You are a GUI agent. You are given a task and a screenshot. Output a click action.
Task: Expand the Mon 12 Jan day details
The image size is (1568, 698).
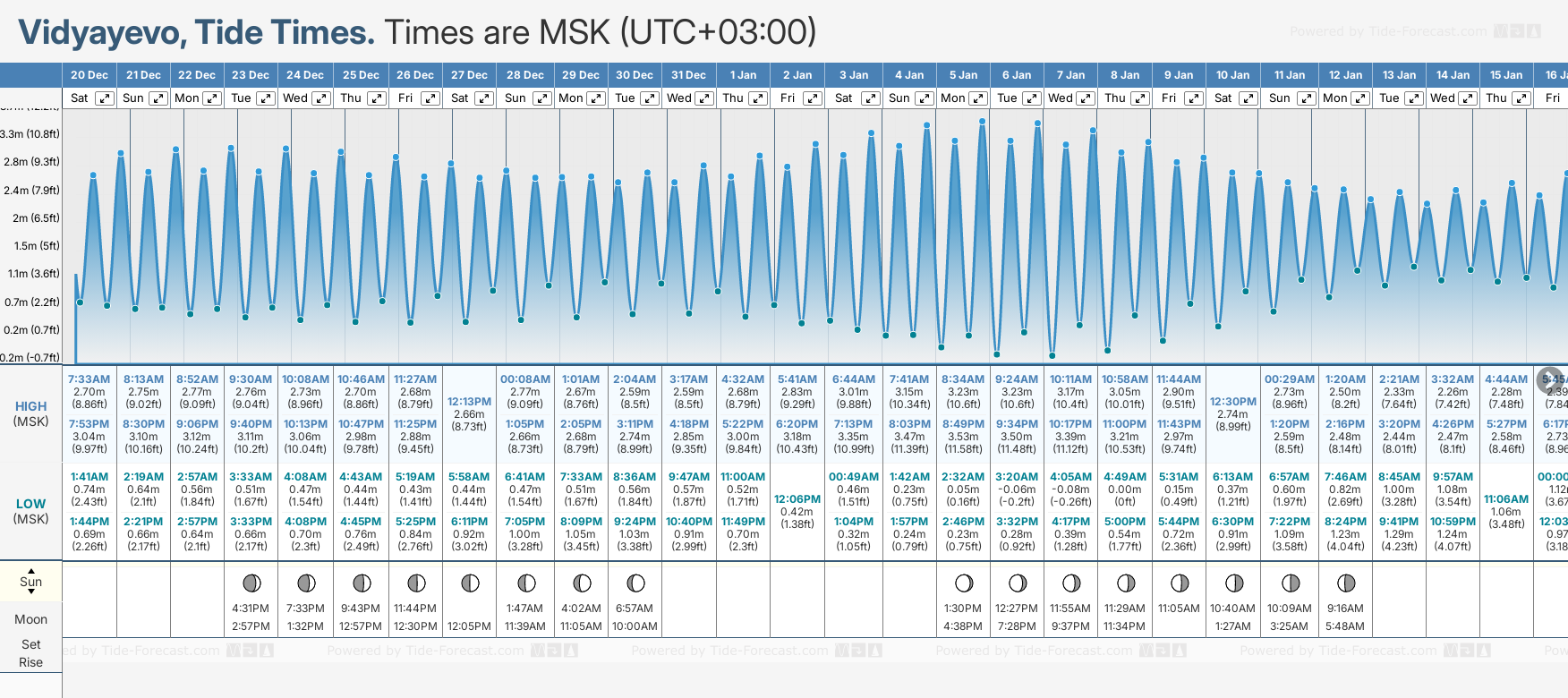1359,98
